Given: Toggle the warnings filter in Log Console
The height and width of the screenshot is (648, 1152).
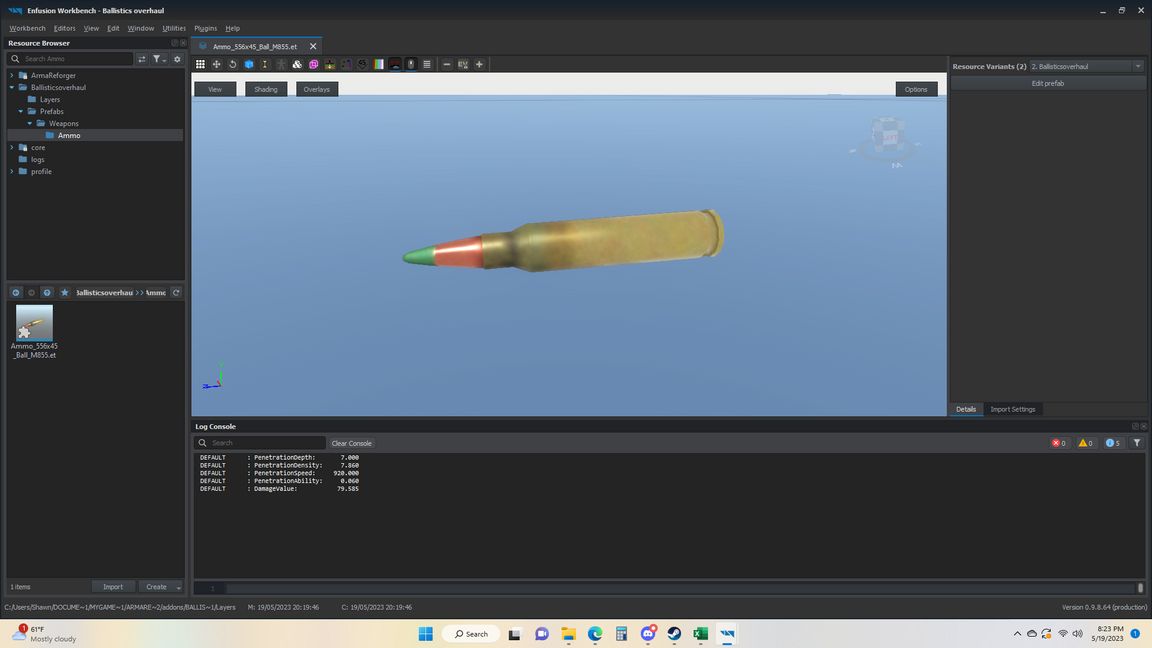Looking at the screenshot, I should [x=1085, y=443].
